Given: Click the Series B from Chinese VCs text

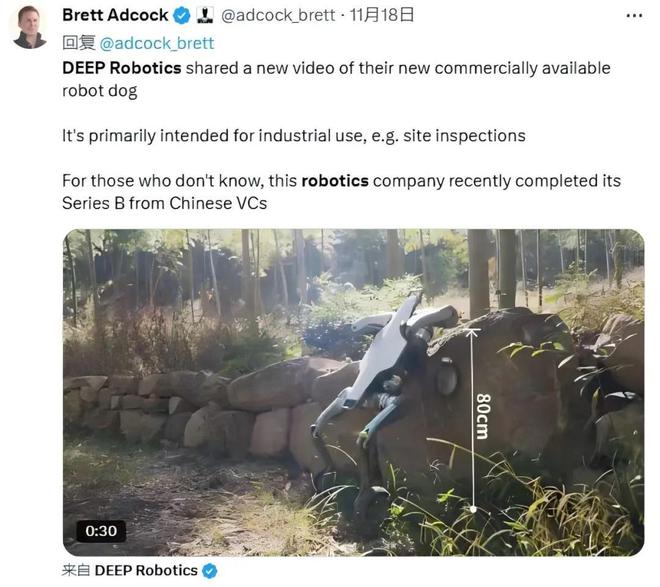Looking at the screenshot, I should point(165,204).
